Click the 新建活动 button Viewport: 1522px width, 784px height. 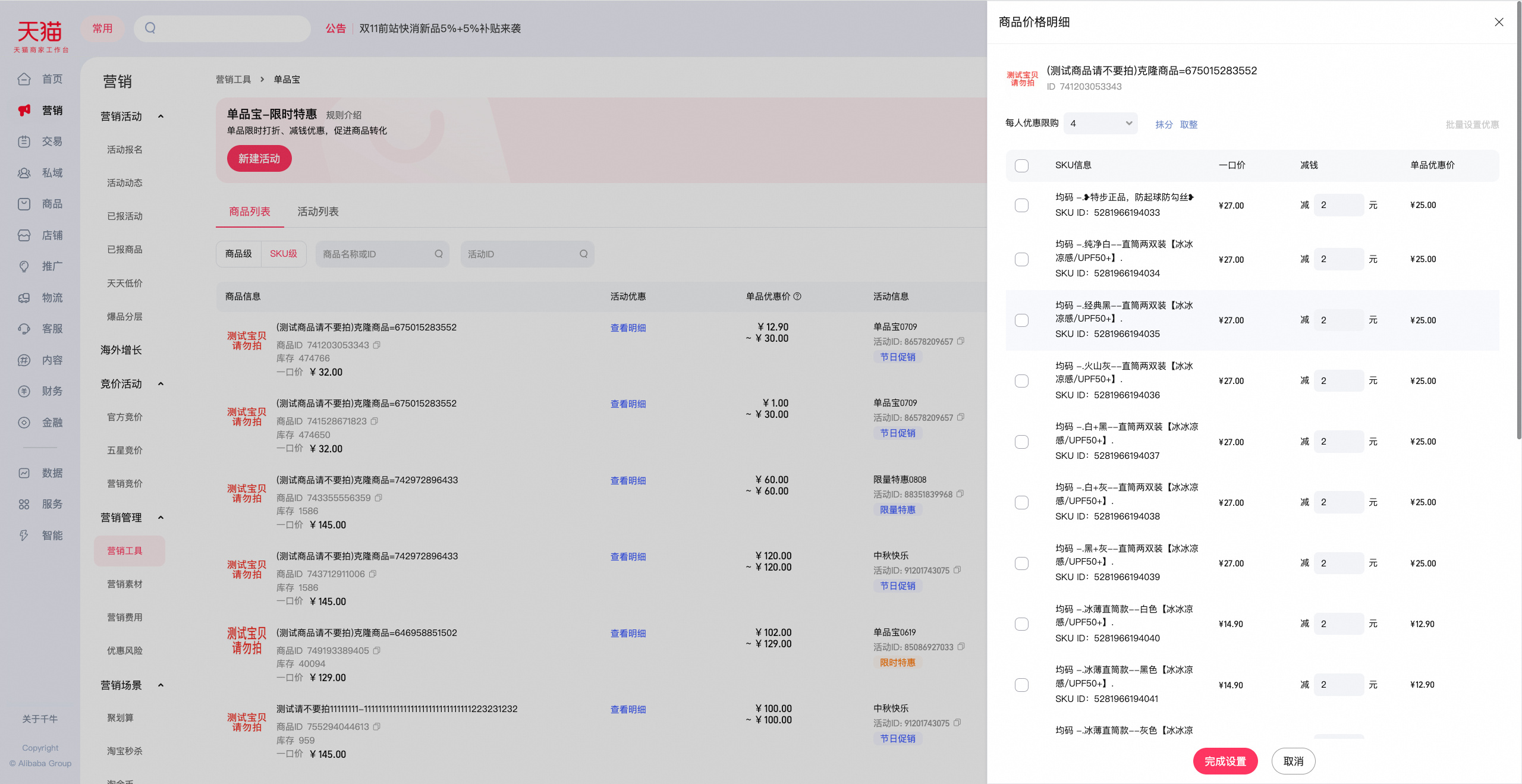(x=259, y=159)
